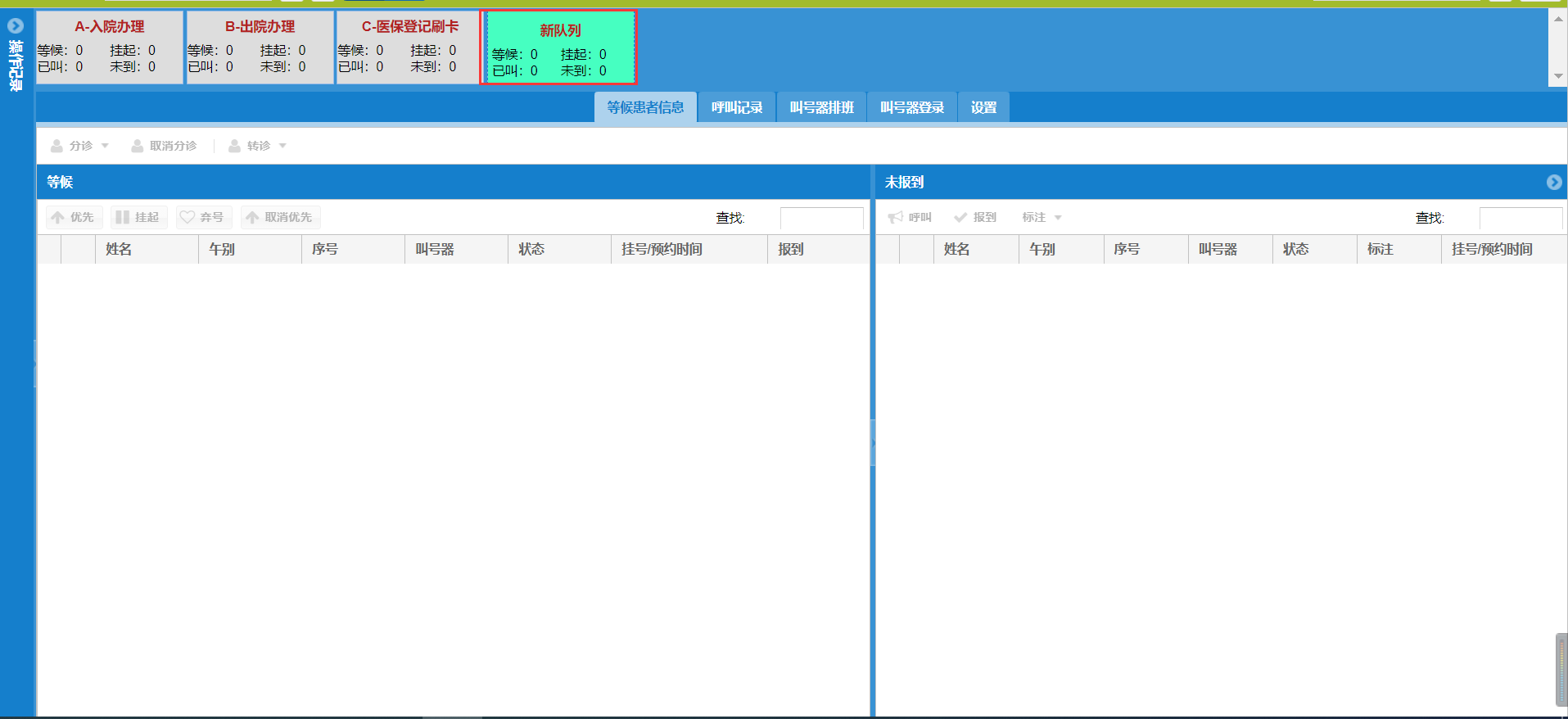This screenshot has width=1568, height=719.
Task: Click the 取消优先 button
Action: 280,217
